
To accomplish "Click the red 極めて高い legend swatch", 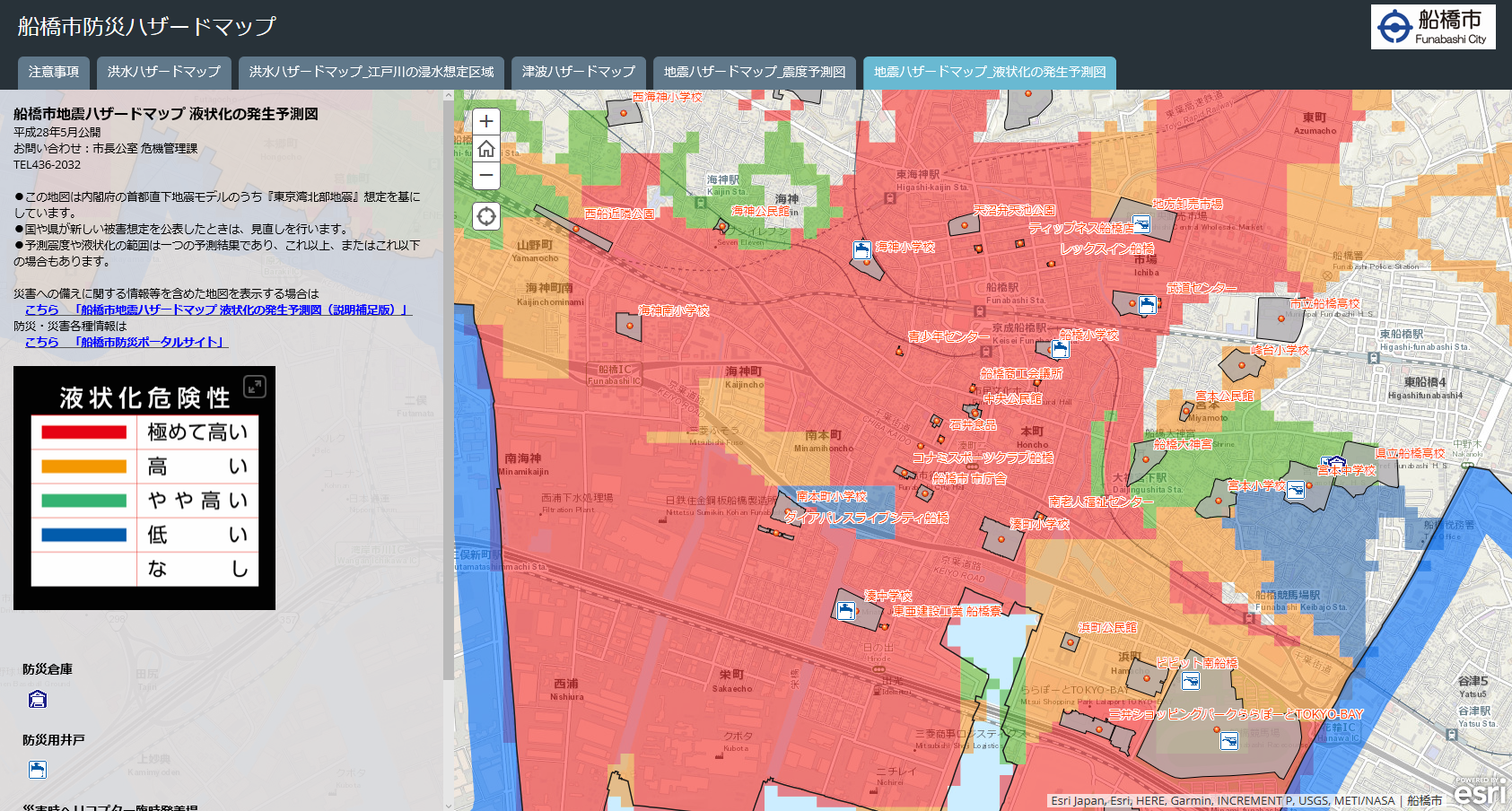I will (x=83, y=432).
